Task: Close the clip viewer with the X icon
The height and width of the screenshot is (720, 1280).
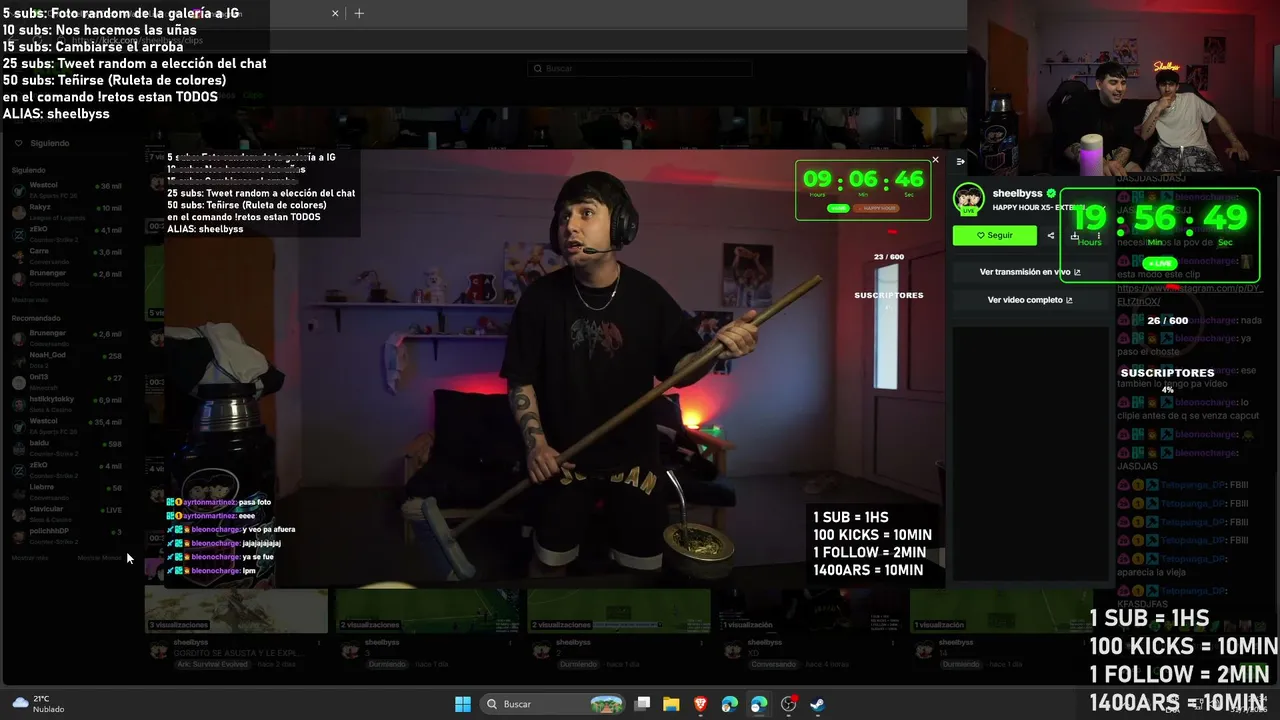Action: point(935,160)
